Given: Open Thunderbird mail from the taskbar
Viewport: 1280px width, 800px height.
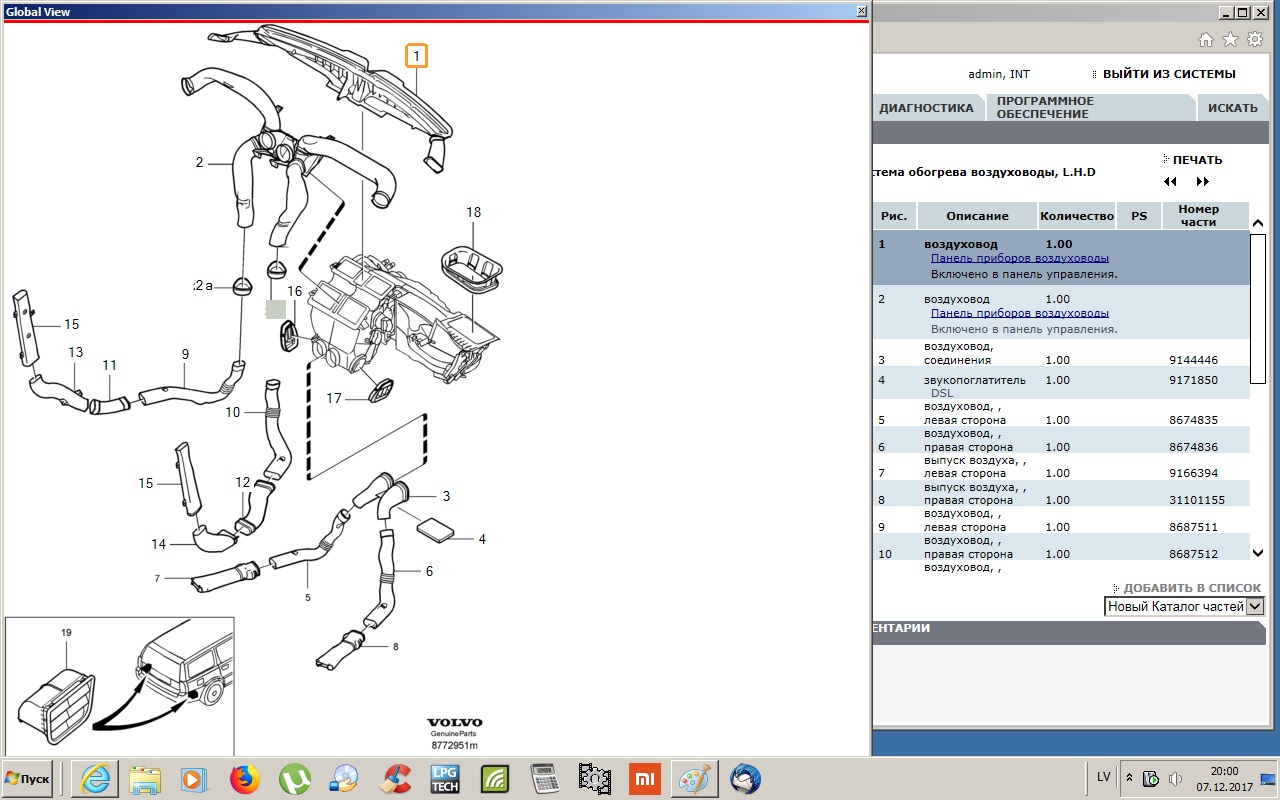Looking at the screenshot, I should pyautogui.click(x=745, y=778).
